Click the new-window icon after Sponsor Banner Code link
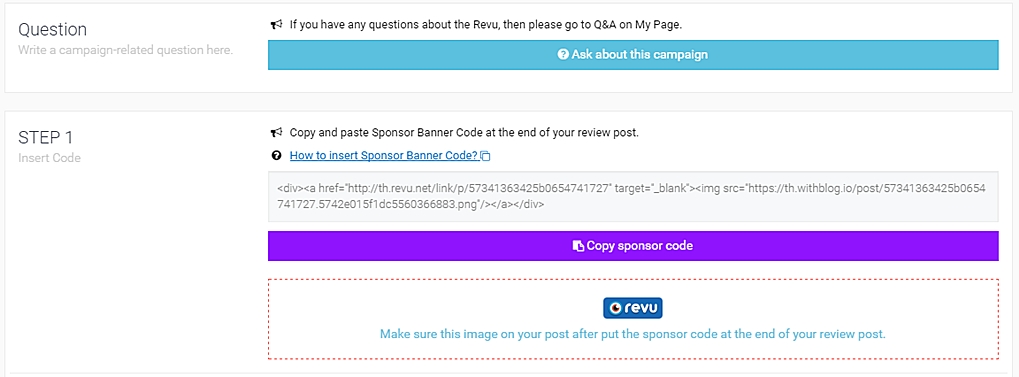 tap(485, 156)
